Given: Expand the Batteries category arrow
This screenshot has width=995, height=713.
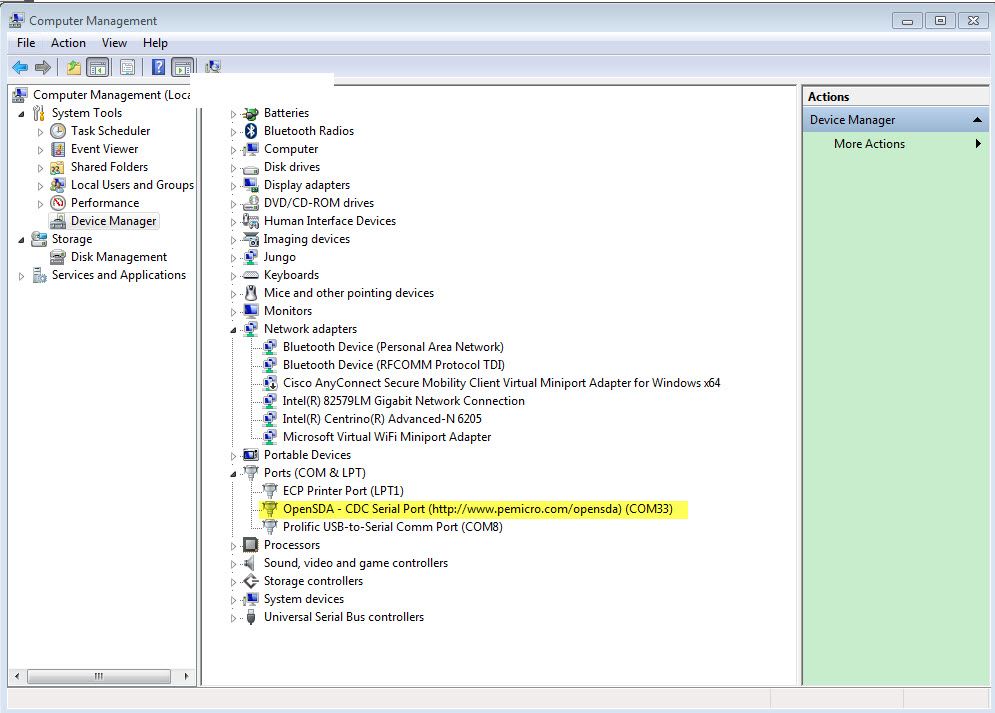Looking at the screenshot, I should [x=234, y=114].
